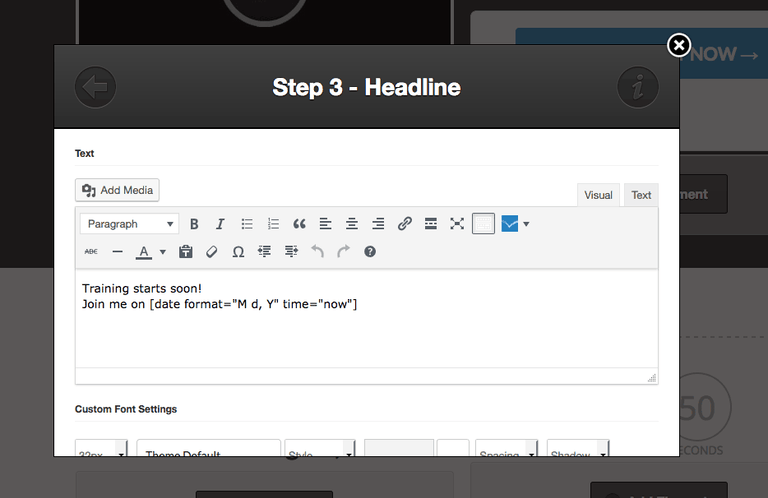Insert a numbered list

coord(273,224)
